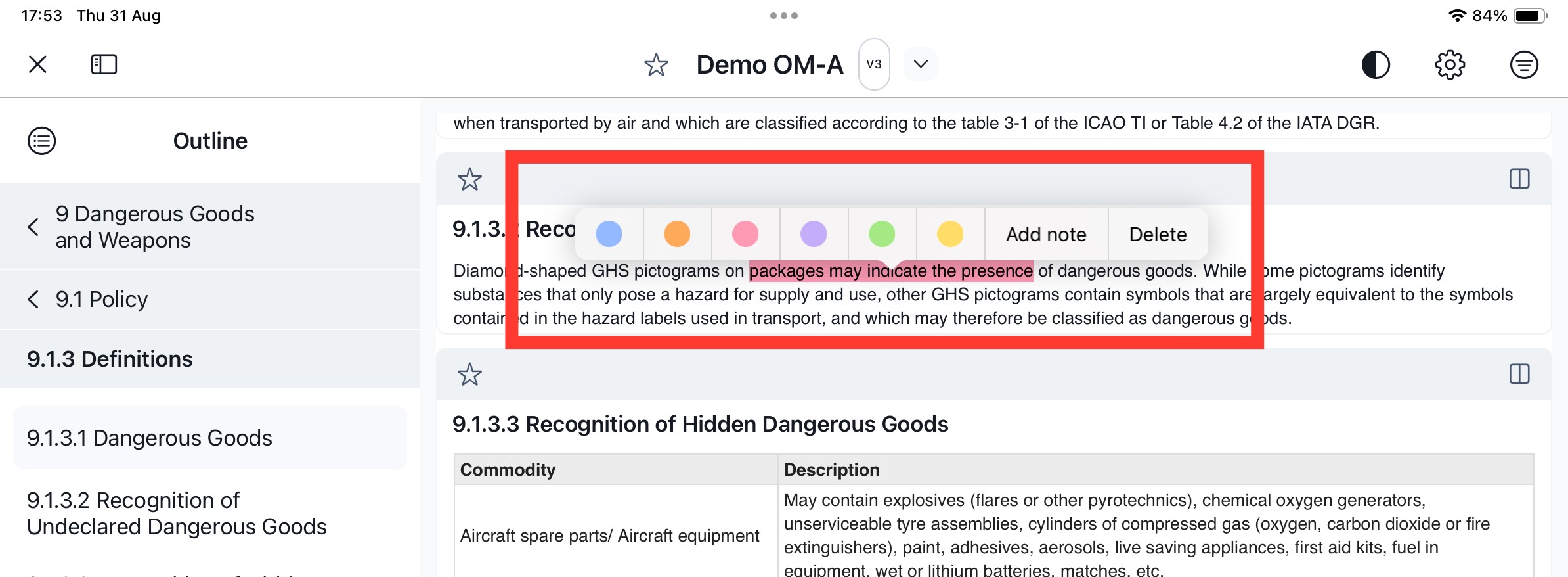Open settings gear icon
Viewport: 1568px width, 577px height.
click(1450, 64)
